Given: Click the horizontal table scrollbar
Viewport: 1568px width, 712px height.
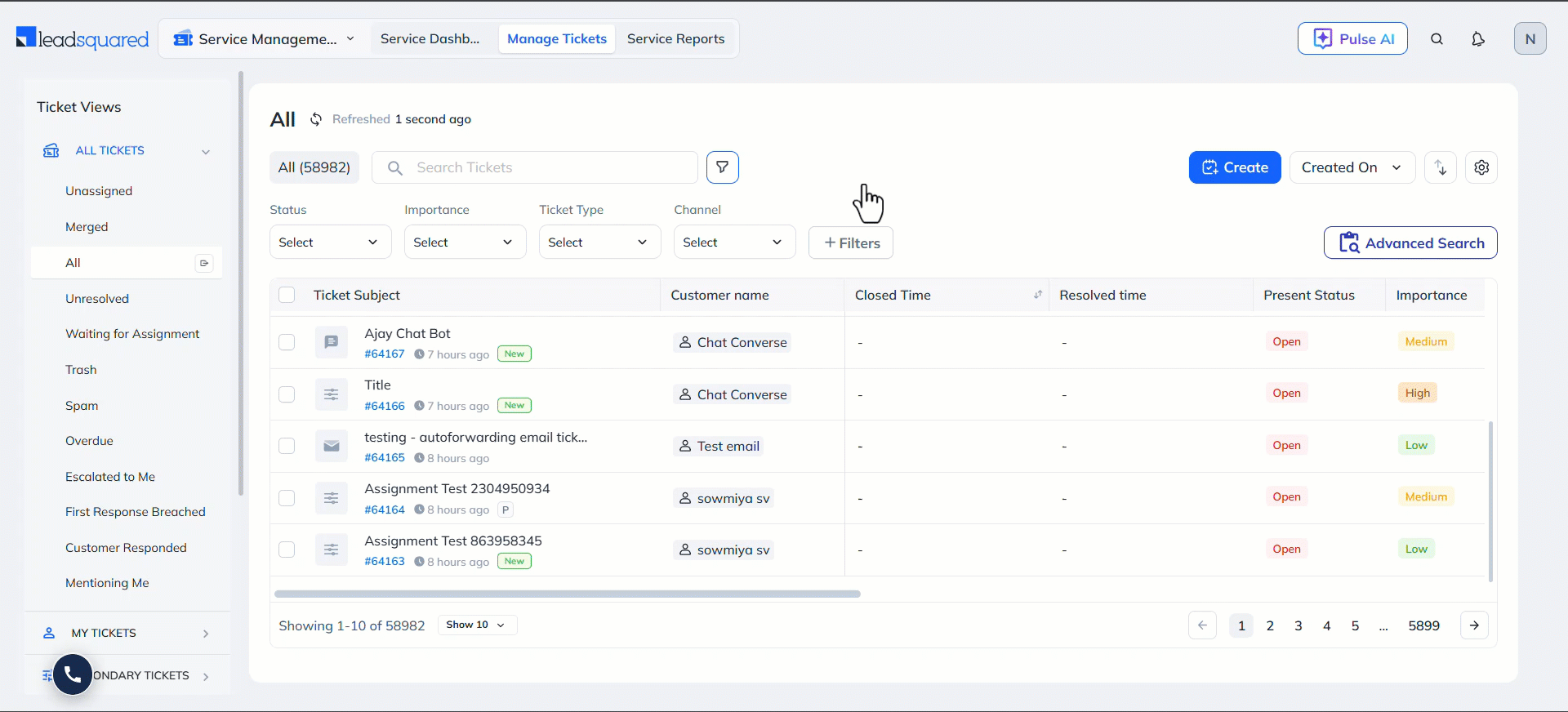Looking at the screenshot, I should pyautogui.click(x=568, y=594).
